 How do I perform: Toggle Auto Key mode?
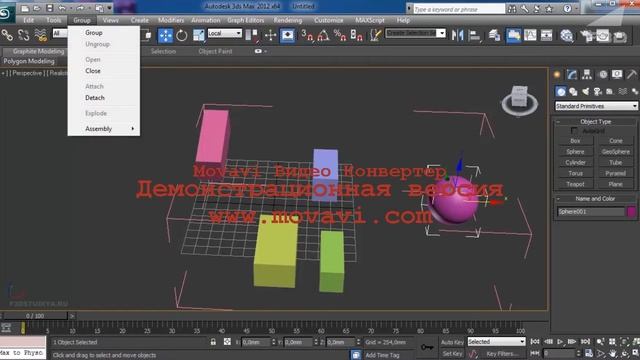(452, 342)
